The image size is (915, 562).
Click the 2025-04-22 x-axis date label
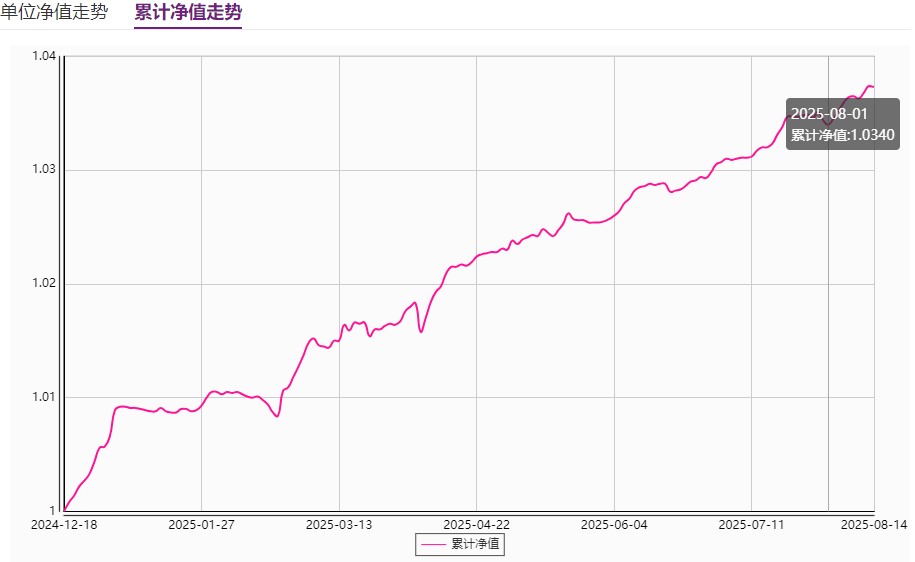[x=476, y=524]
